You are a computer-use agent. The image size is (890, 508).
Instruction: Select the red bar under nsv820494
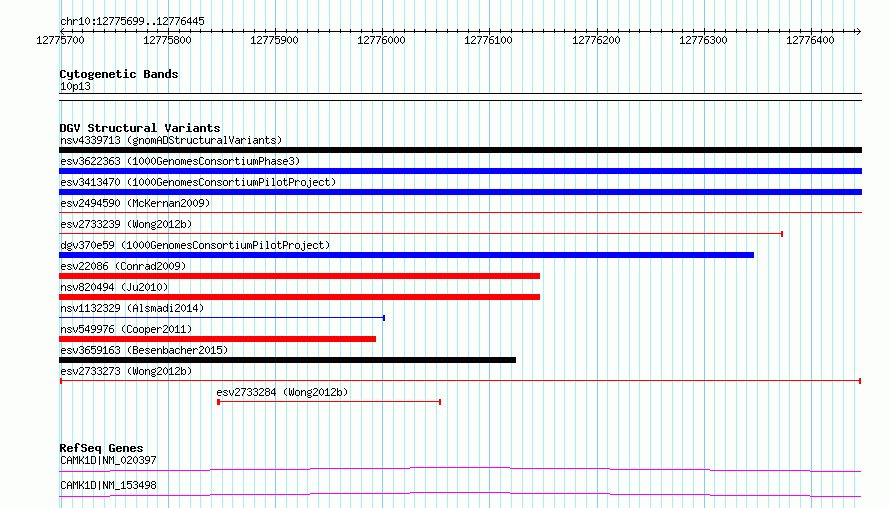click(x=300, y=297)
